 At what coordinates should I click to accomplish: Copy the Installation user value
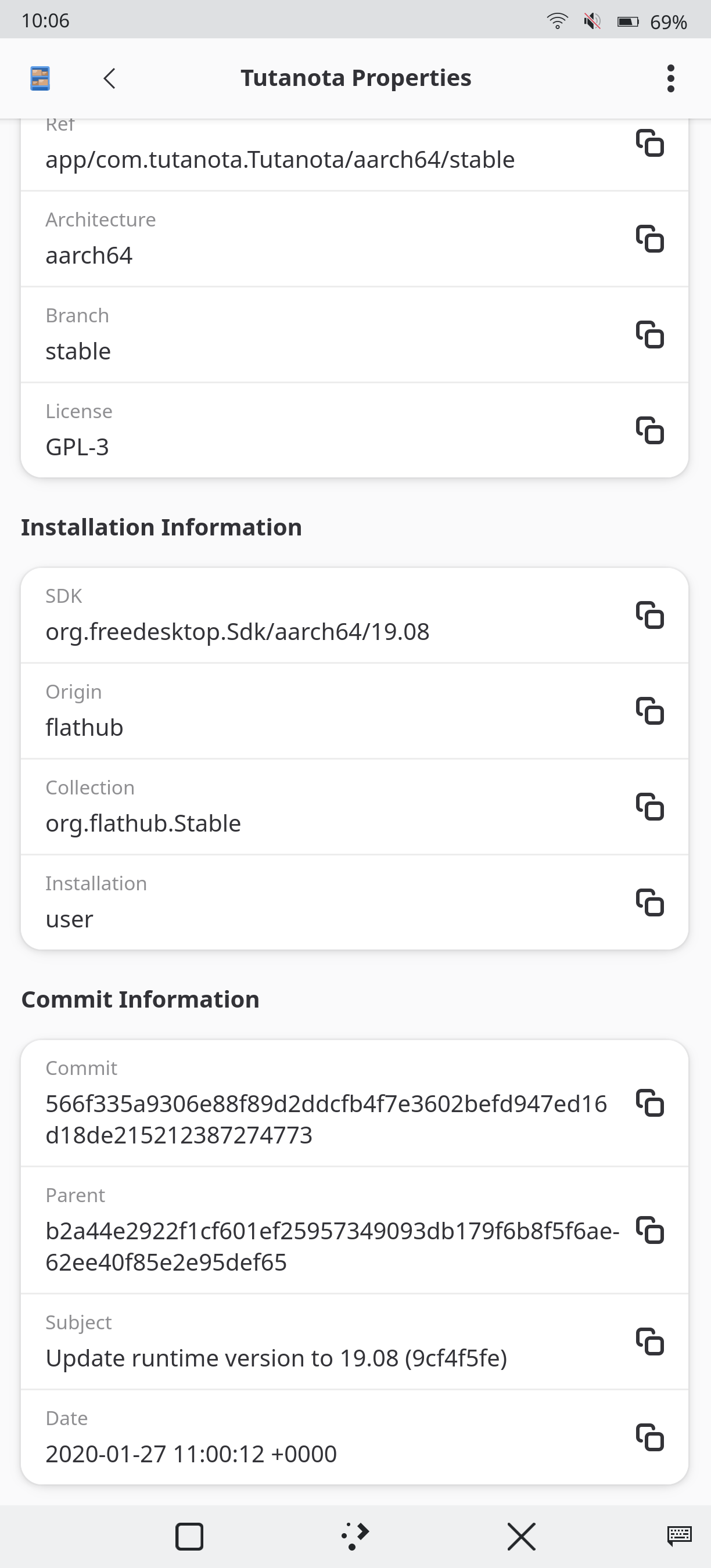(649, 902)
